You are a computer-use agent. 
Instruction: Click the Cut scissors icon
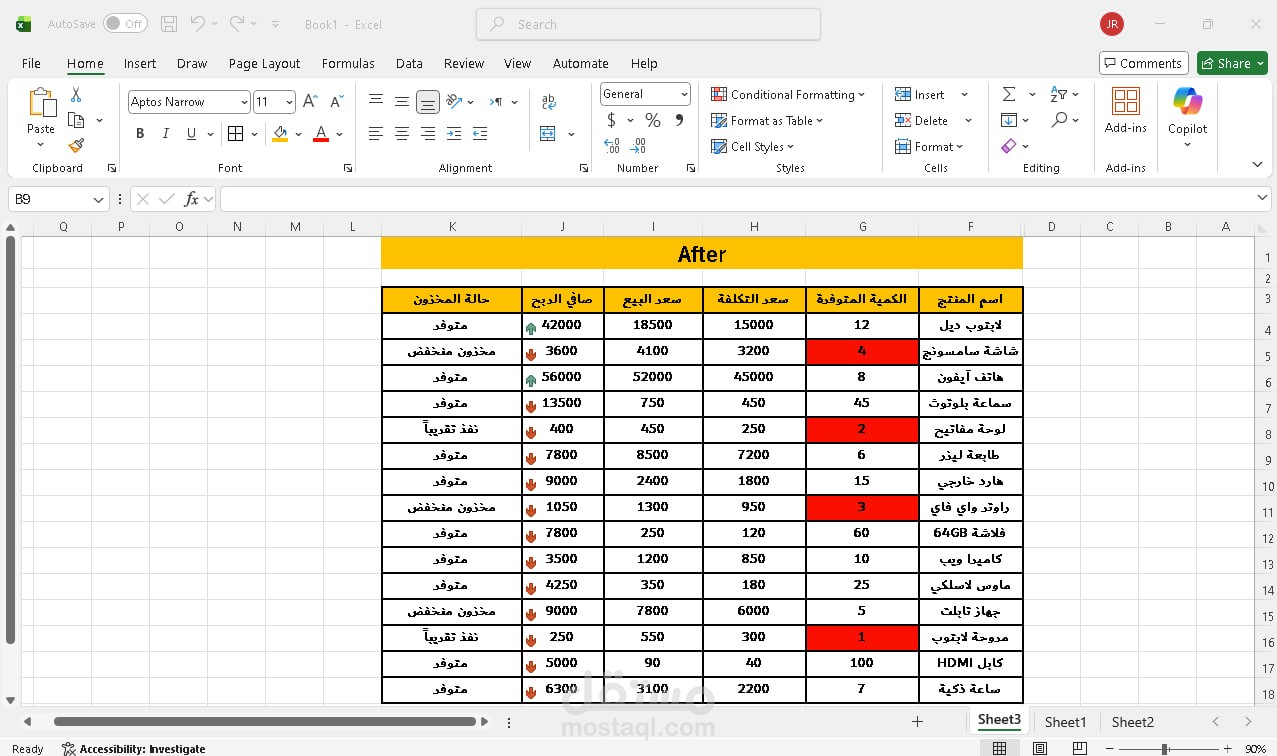click(x=76, y=95)
